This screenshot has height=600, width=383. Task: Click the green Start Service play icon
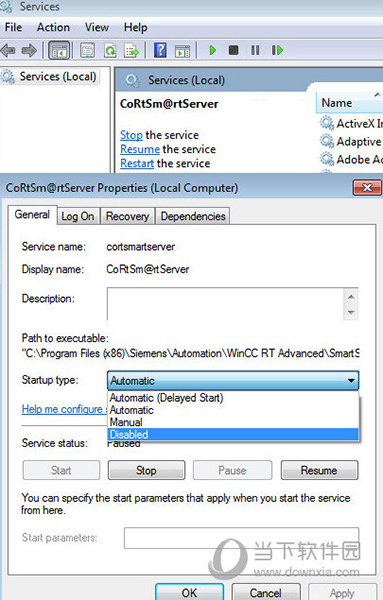pyautogui.click(x=213, y=50)
